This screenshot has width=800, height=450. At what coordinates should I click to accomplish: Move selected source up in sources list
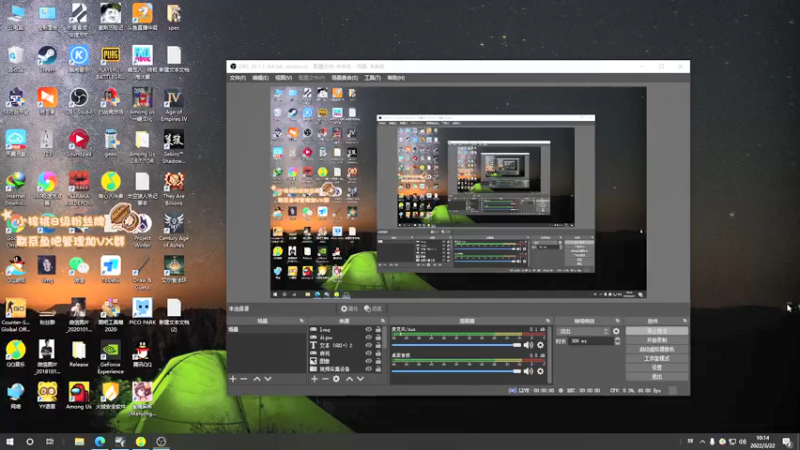[349, 379]
